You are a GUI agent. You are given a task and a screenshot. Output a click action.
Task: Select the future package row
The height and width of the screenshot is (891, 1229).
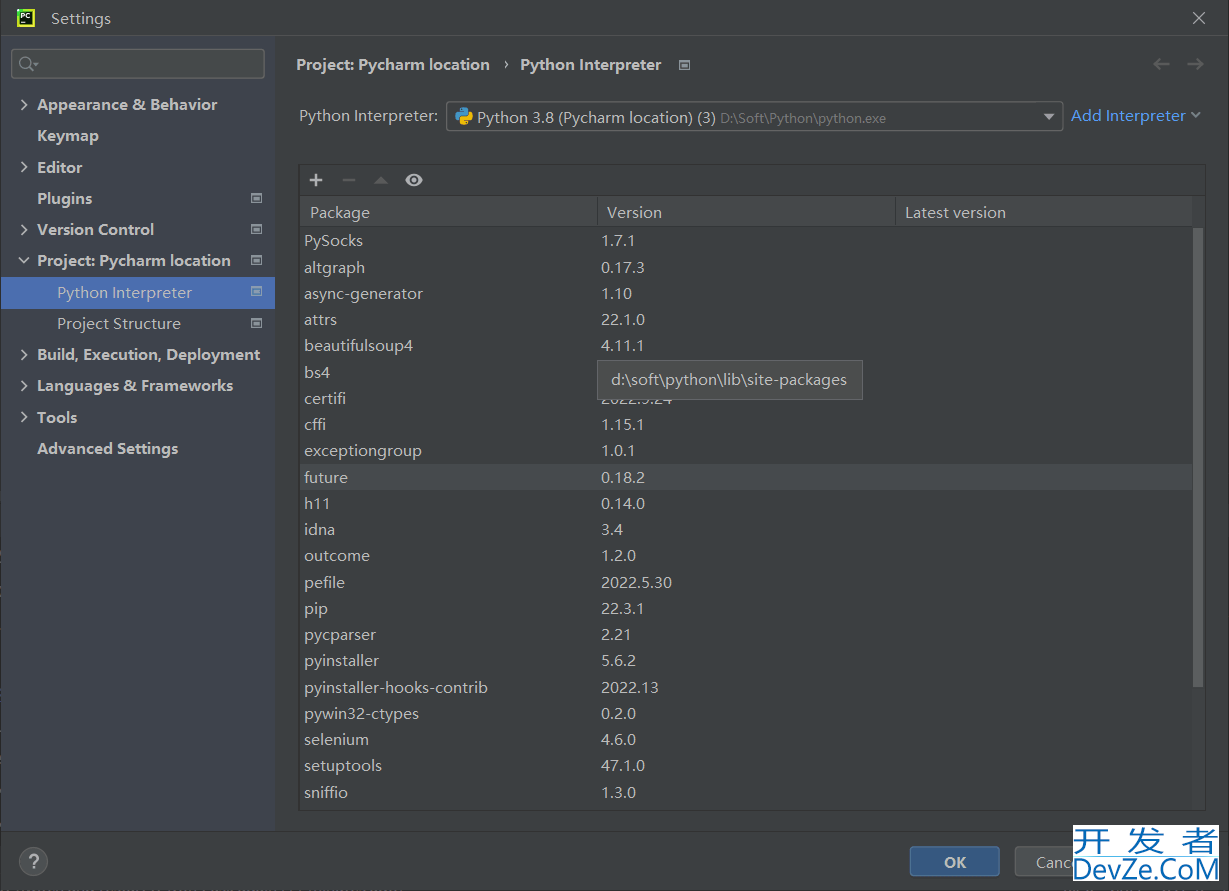[x=746, y=477]
